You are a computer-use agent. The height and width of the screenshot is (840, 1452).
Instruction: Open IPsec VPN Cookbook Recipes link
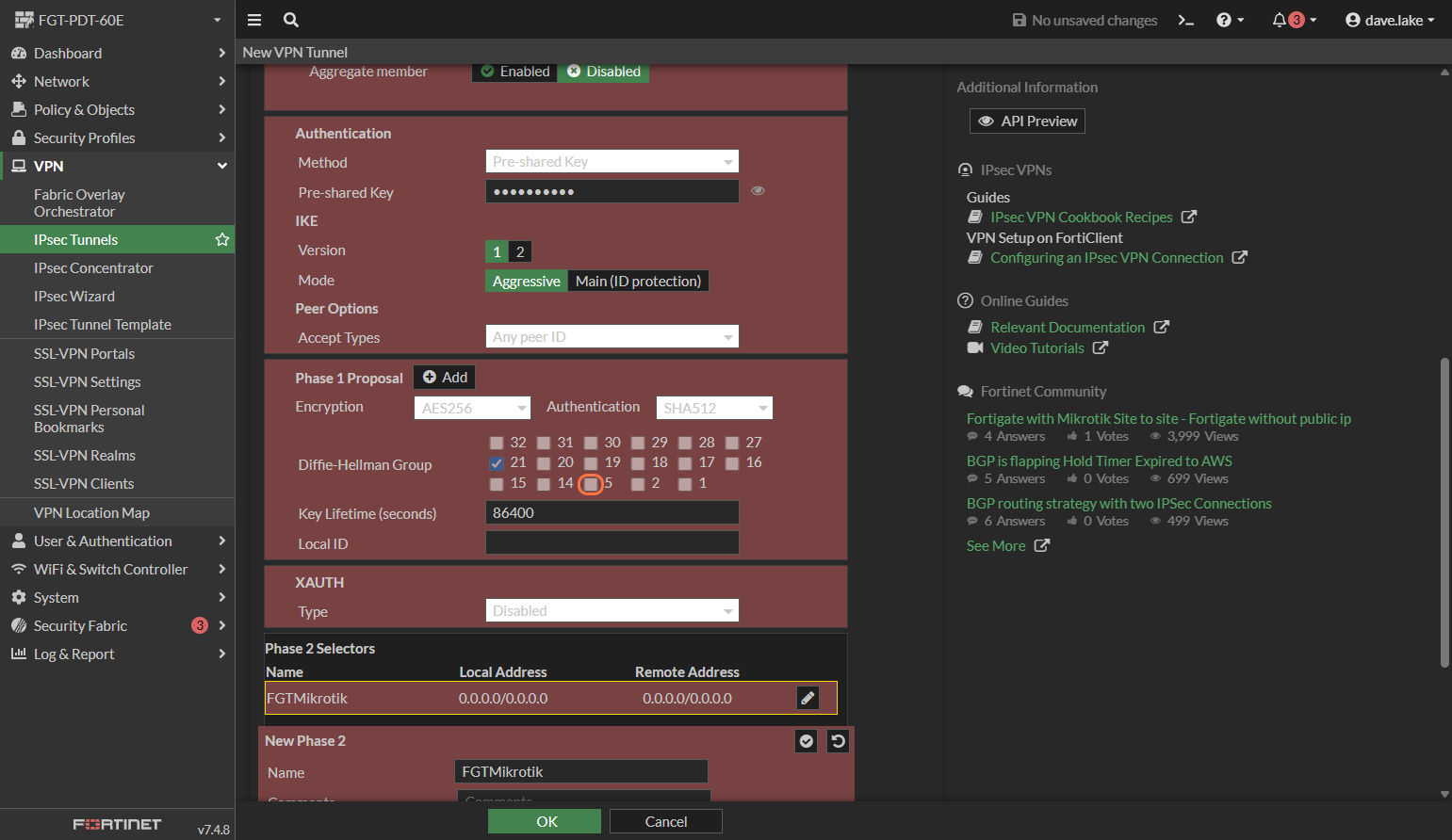tap(1081, 218)
